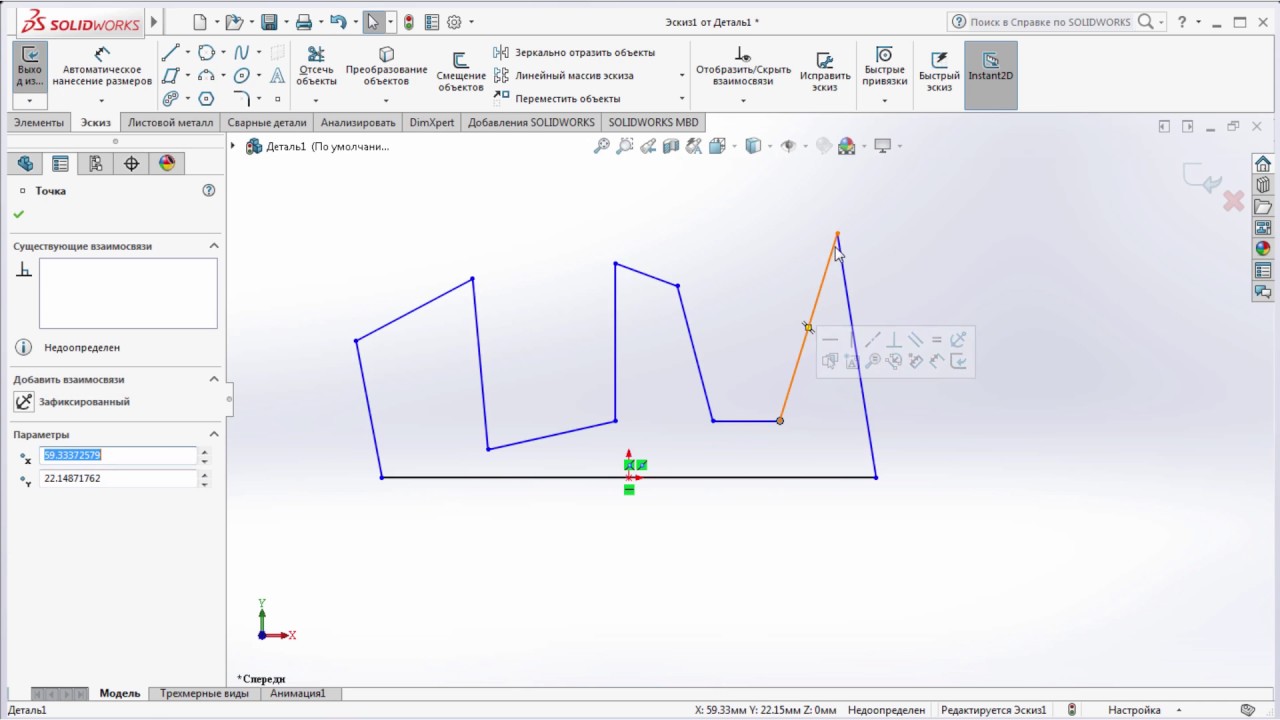Click Исправить эскиз tool
The image size is (1280, 720).
[825, 73]
